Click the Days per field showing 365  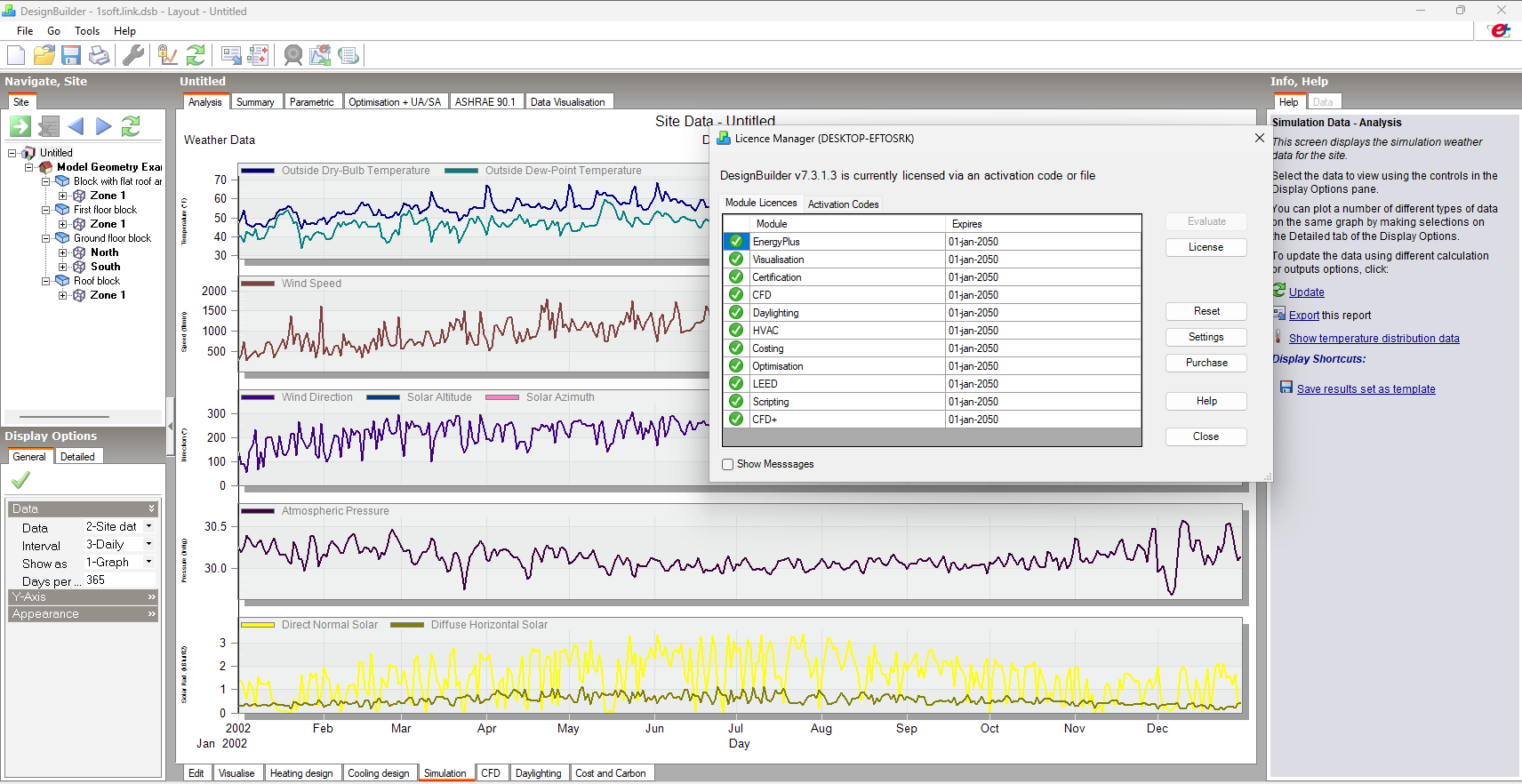[119, 580]
